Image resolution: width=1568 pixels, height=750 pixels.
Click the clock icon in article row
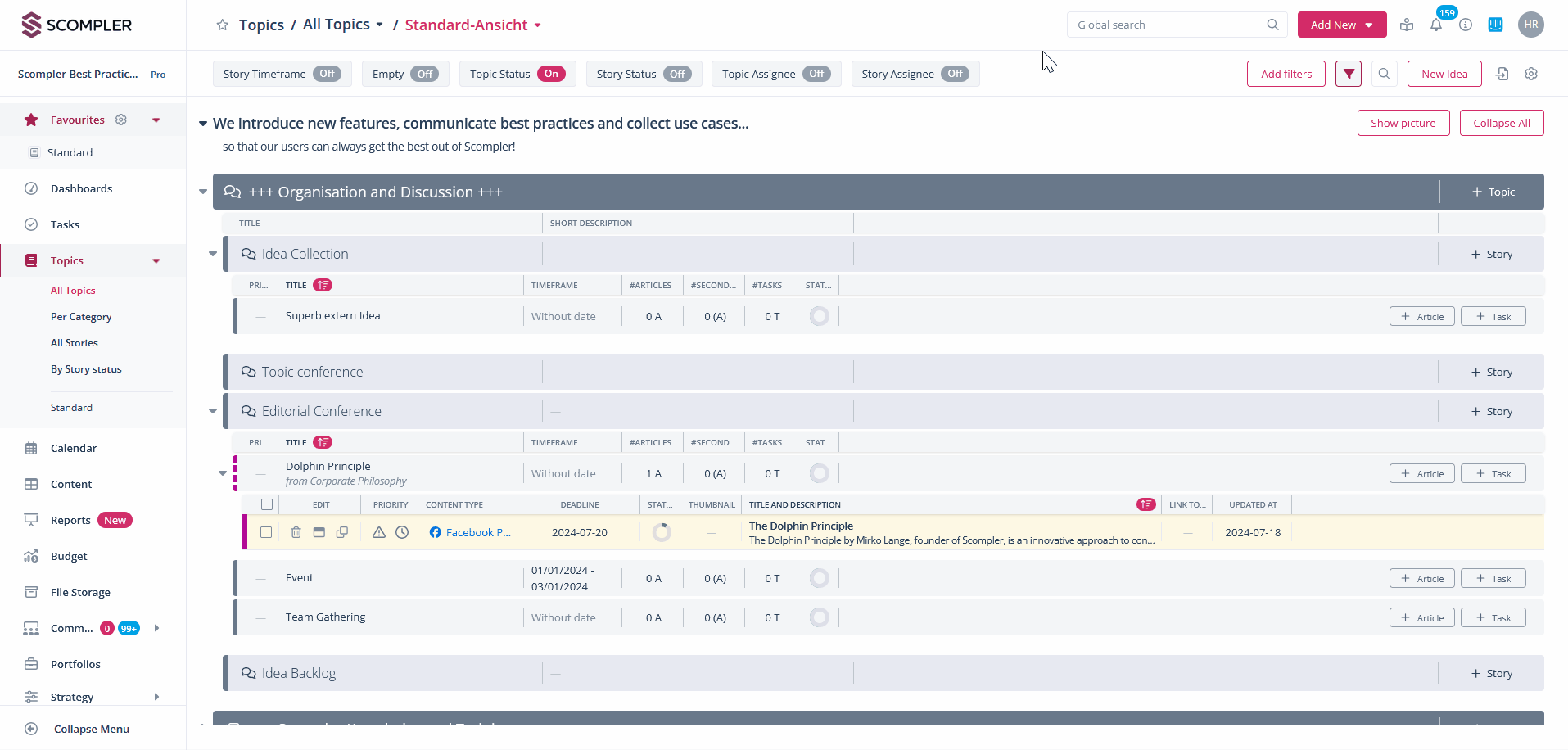[x=402, y=532]
